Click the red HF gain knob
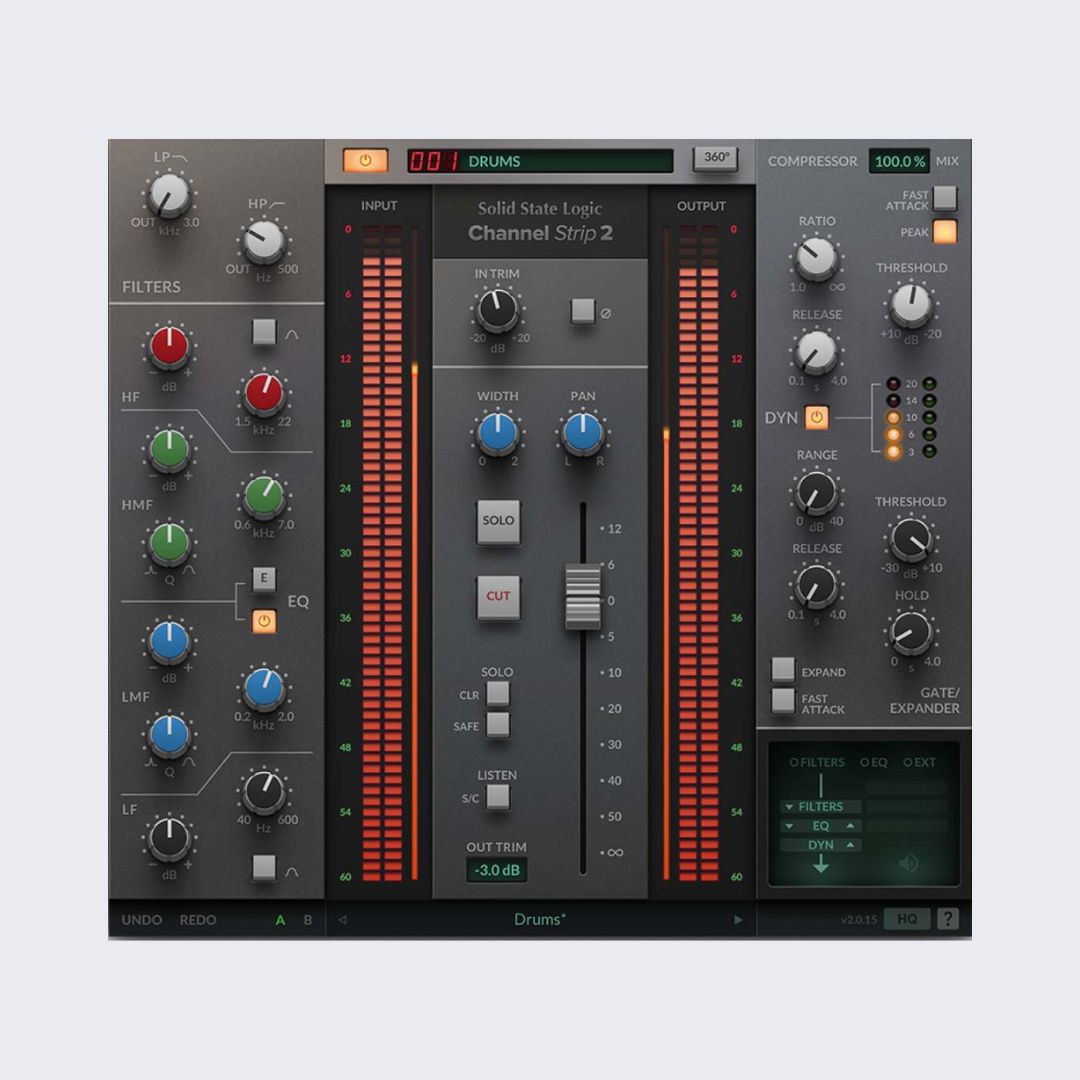The width and height of the screenshot is (1080, 1080). [x=169, y=346]
